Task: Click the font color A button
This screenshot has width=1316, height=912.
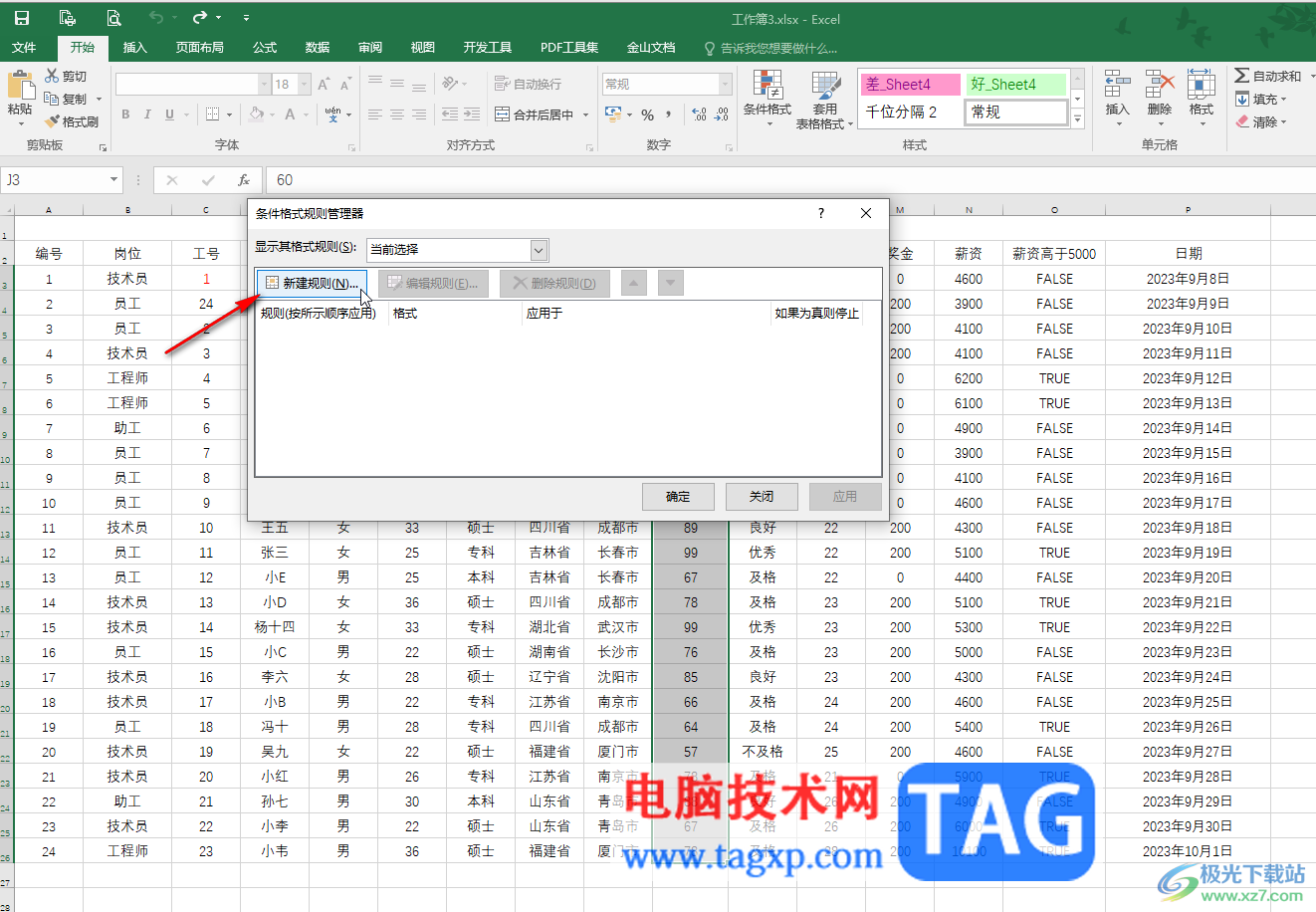Action: click(290, 114)
